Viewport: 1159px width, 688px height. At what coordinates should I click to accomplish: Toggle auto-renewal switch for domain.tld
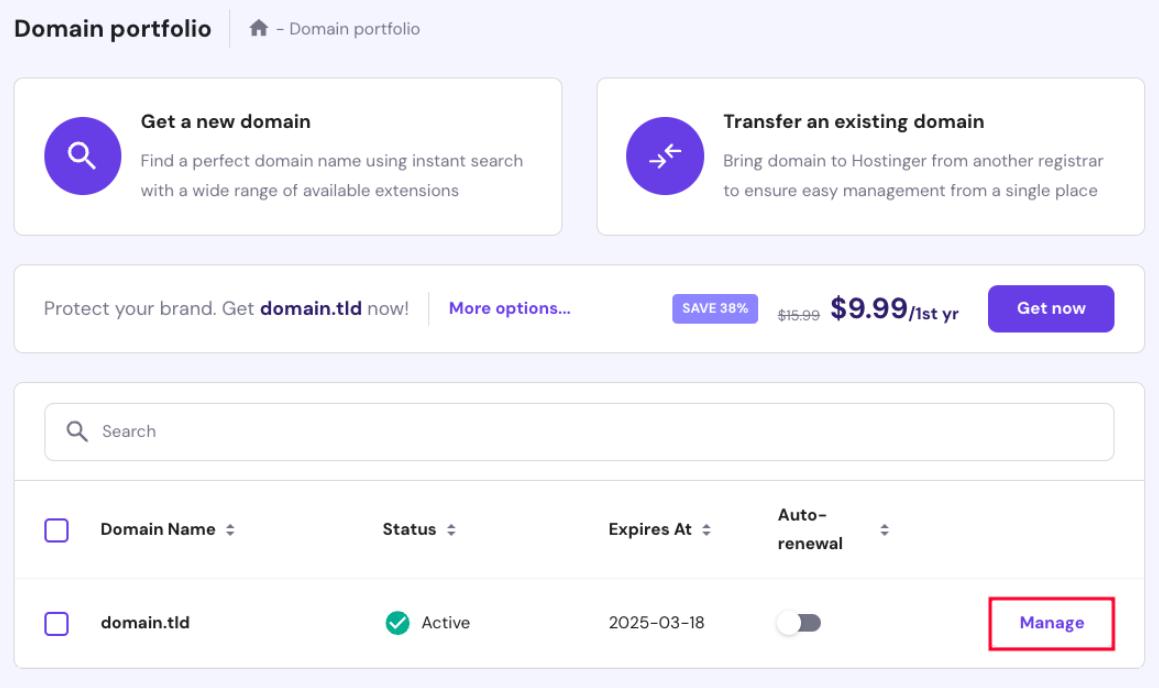coord(800,623)
